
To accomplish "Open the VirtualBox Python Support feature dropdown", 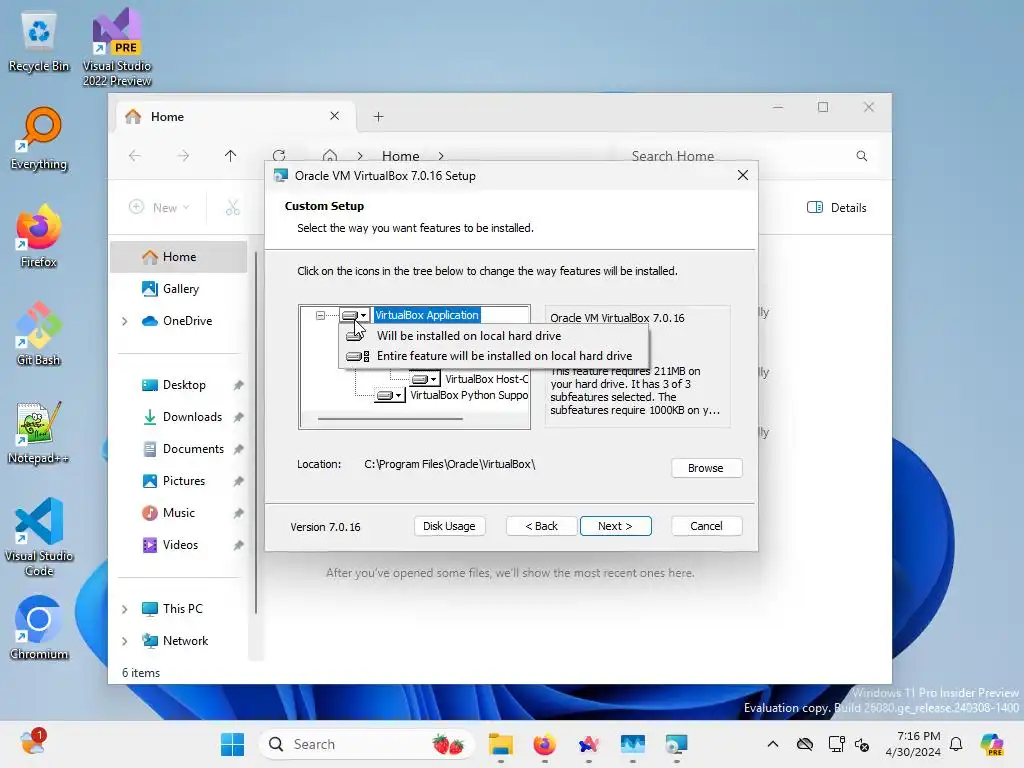I will point(390,395).
